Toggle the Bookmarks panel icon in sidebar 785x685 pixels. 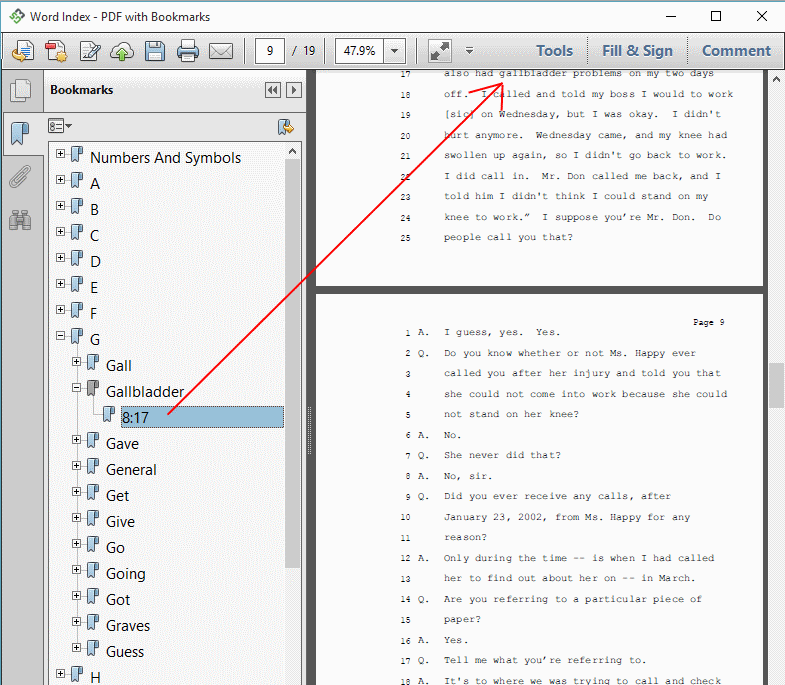point(20,134)
